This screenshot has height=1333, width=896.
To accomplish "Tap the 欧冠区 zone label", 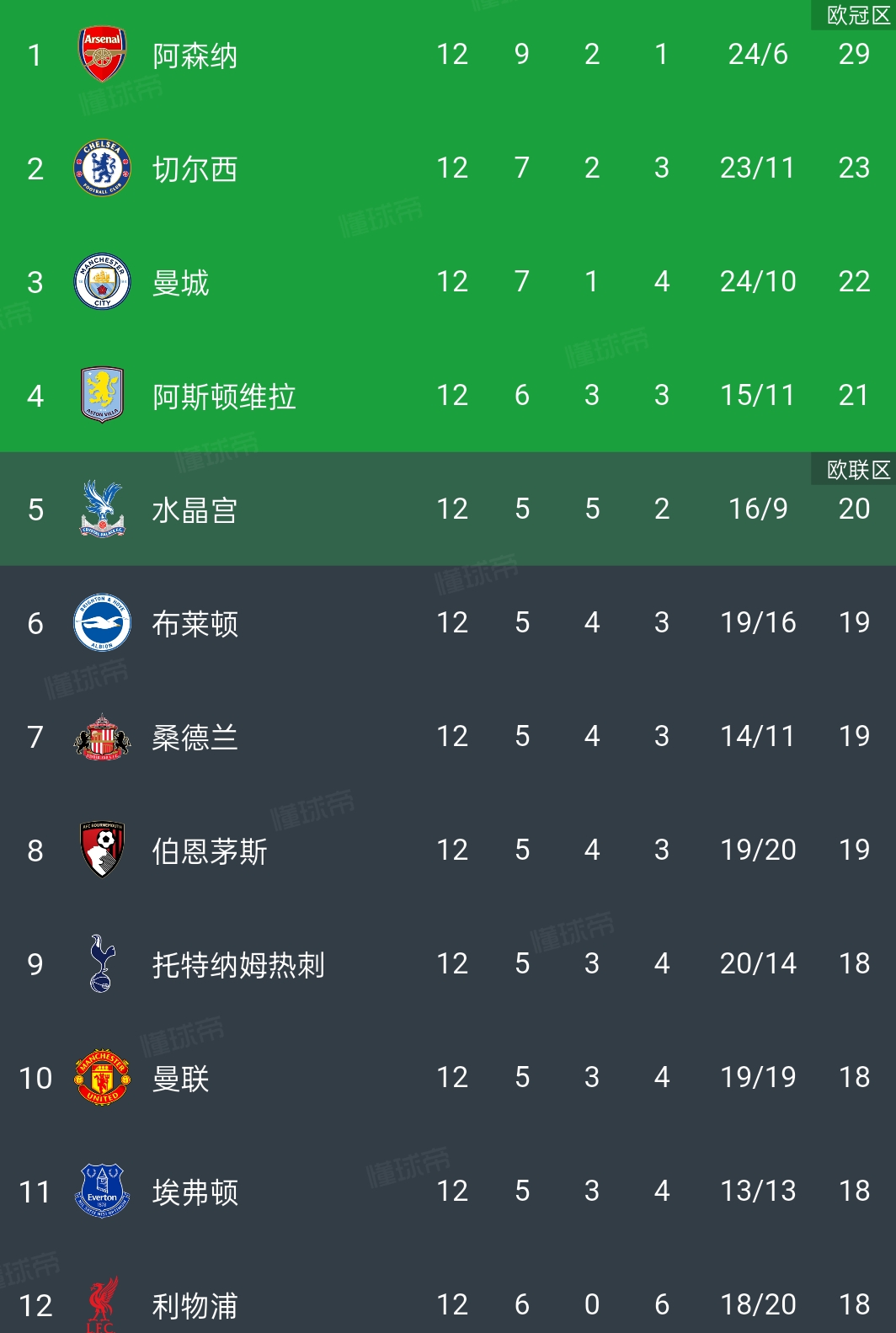I will pyautogui.click(x=857, y=15).
